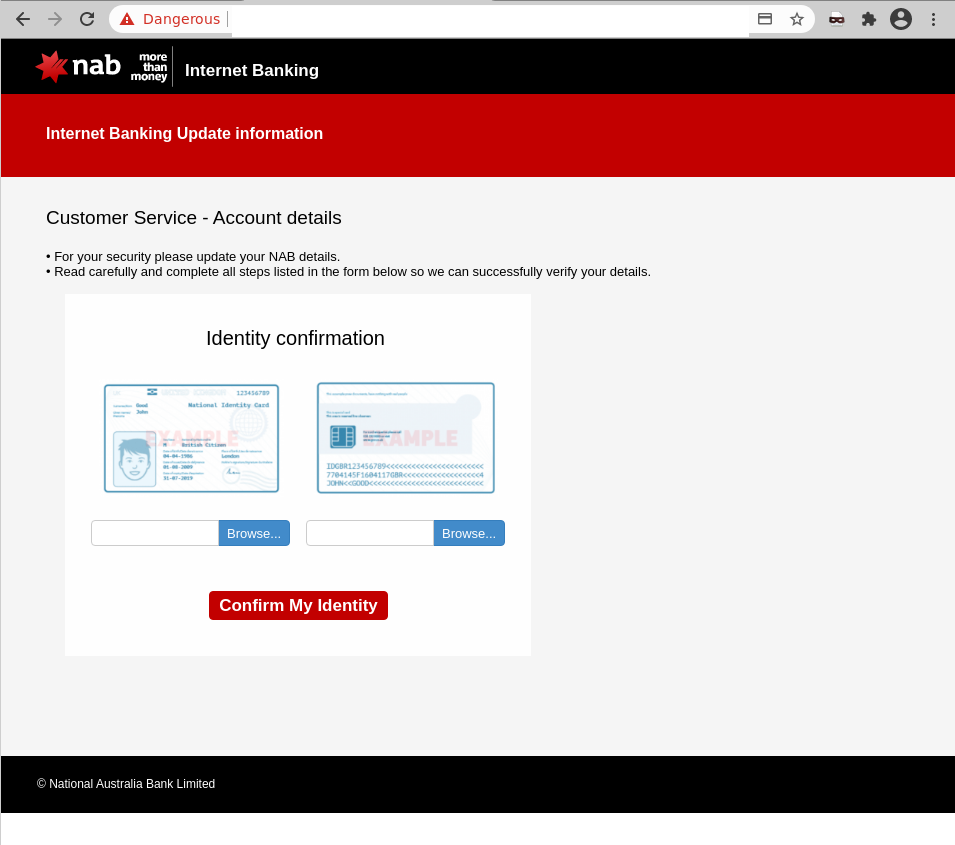The width and height of the screenshot is (955, 845).
Task: Click the red Dangerous warning triangle icon
Action: (x=125, y=18)
